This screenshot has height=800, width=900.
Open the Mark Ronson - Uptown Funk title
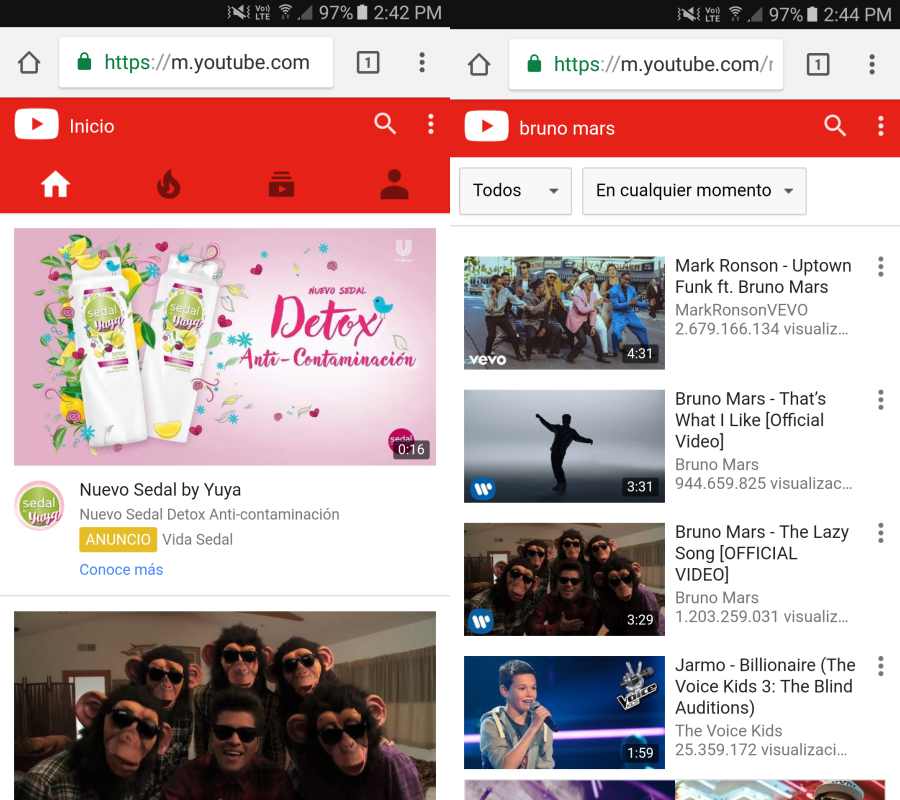[x=763, y=276]
